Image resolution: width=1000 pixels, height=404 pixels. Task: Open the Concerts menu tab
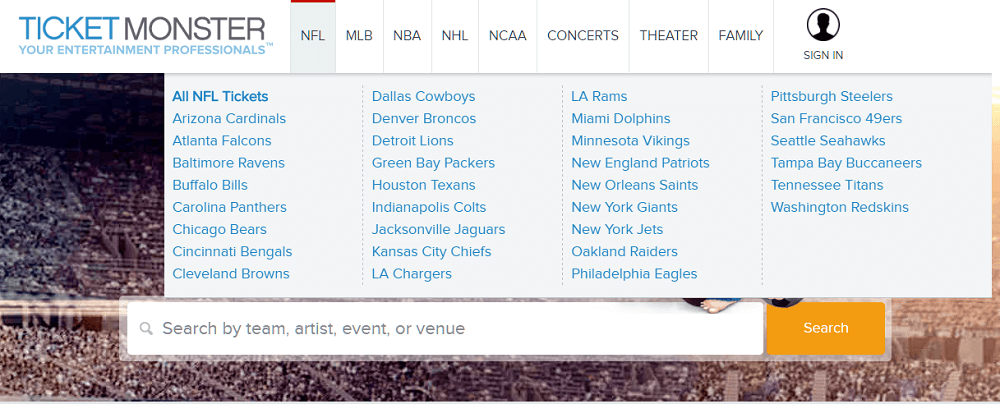click(x=583, y=36)
